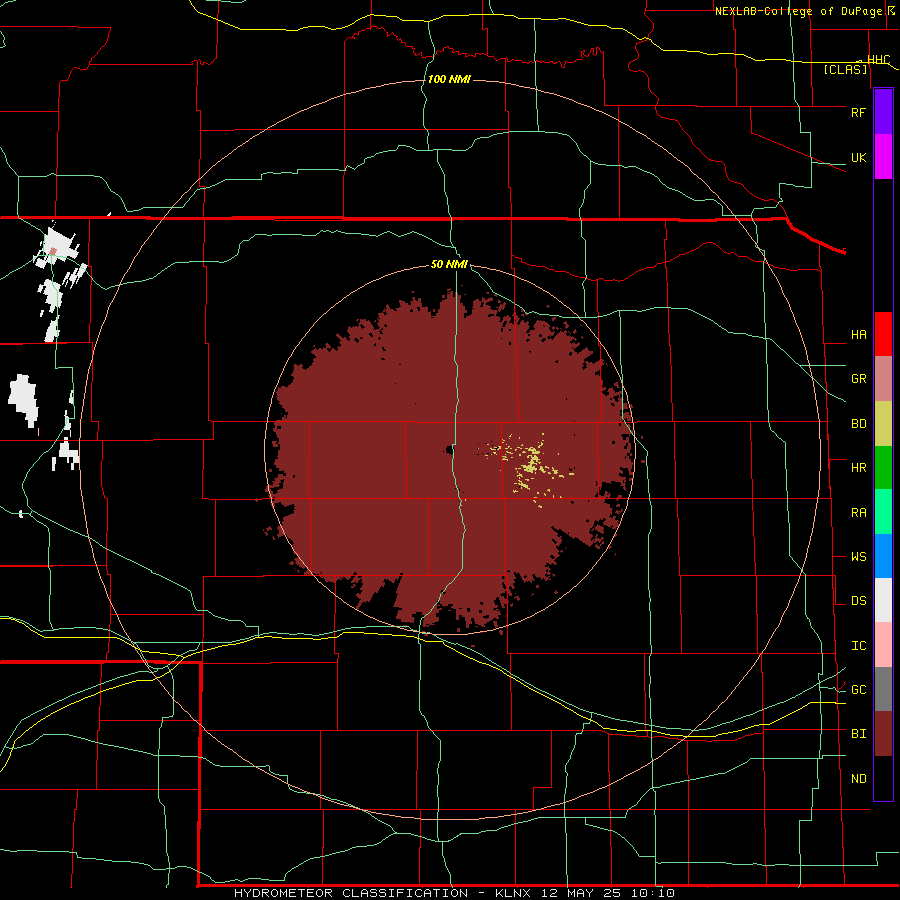Click the BI legend label

click(x=858, y=734)
